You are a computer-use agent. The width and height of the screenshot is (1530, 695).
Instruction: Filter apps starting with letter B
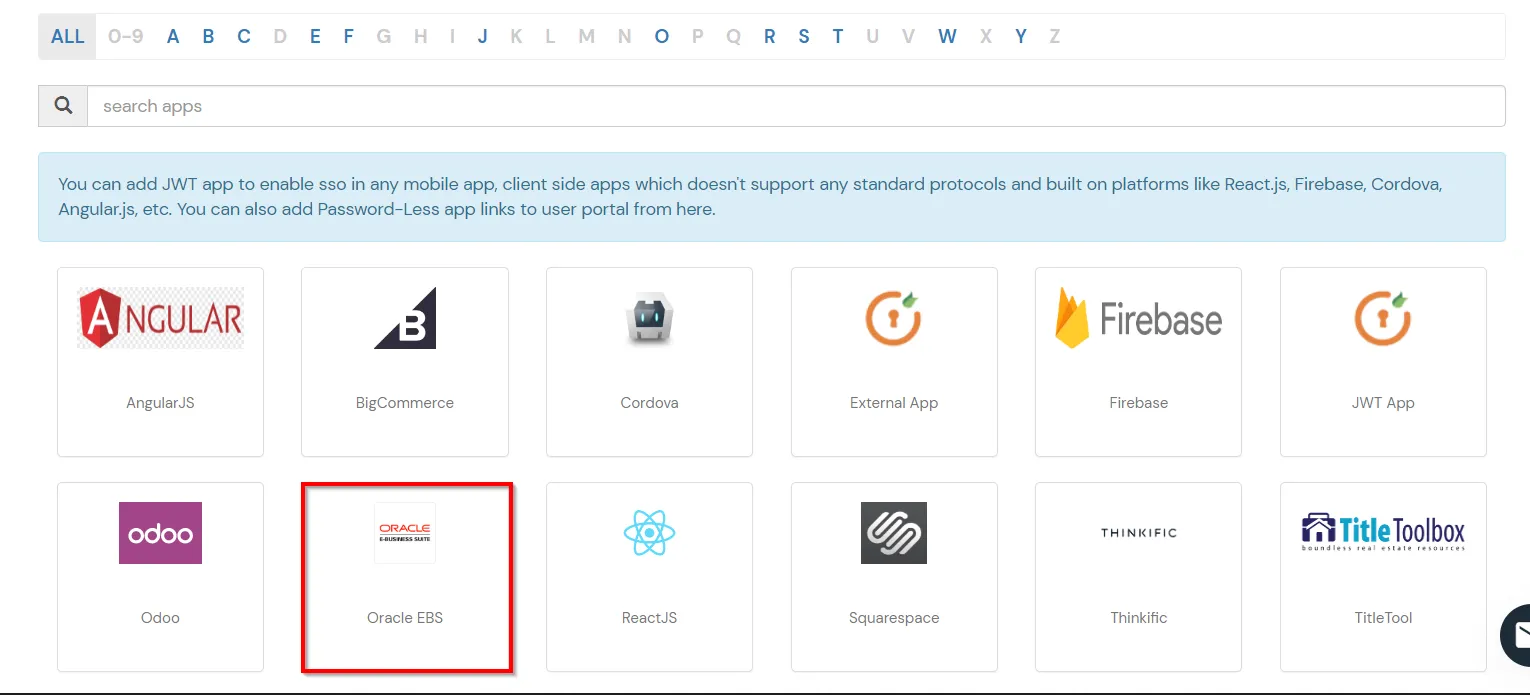(x=207, y=36)
